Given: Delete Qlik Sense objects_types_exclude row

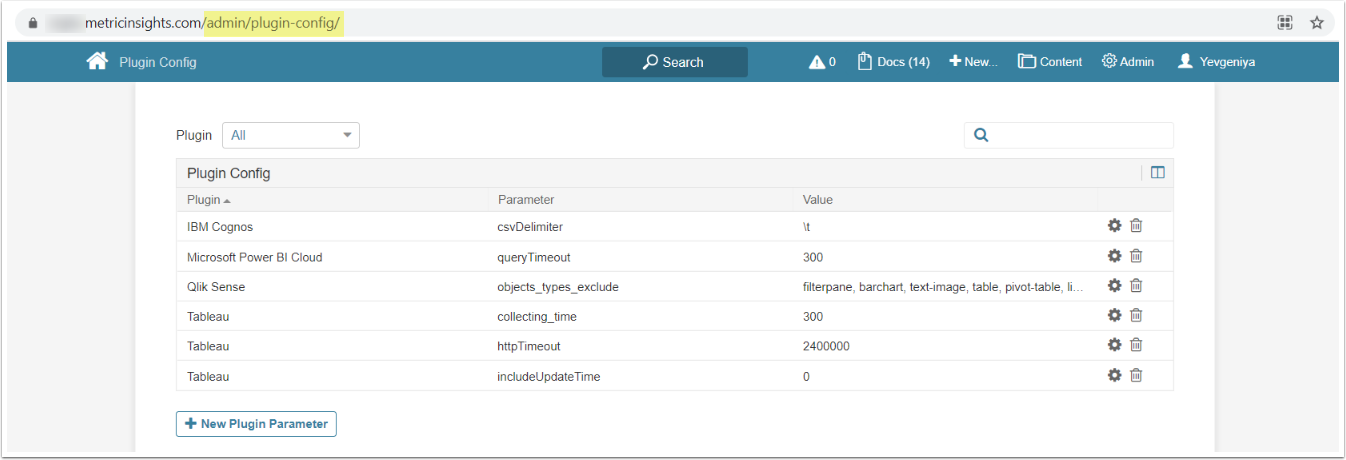Looking at the screenshot, I should pos(1136,286).
